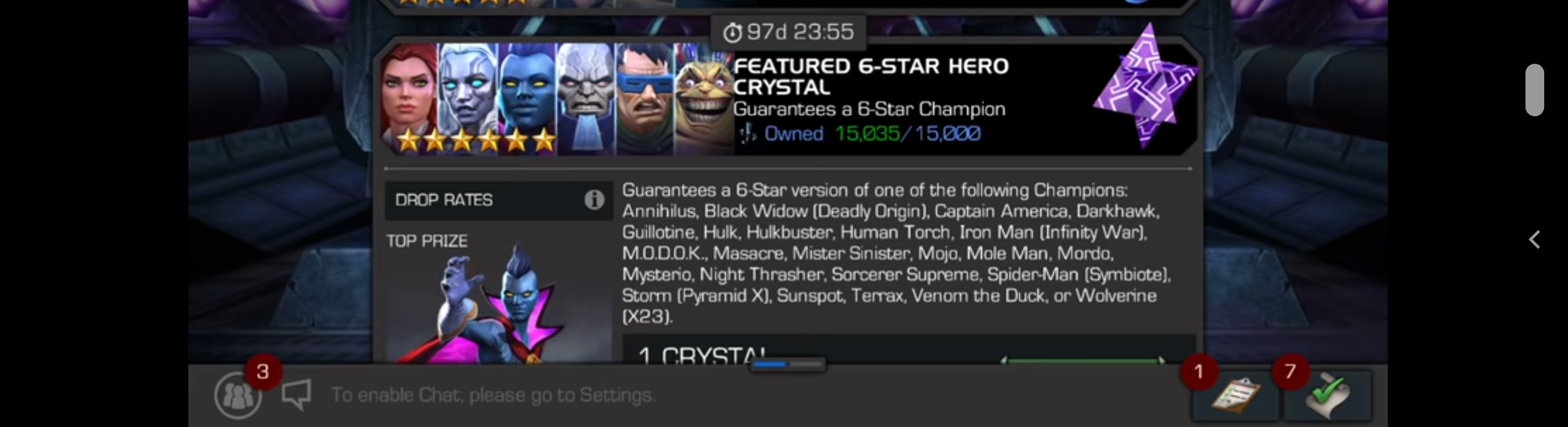Tap the timer clock icon

732,33
